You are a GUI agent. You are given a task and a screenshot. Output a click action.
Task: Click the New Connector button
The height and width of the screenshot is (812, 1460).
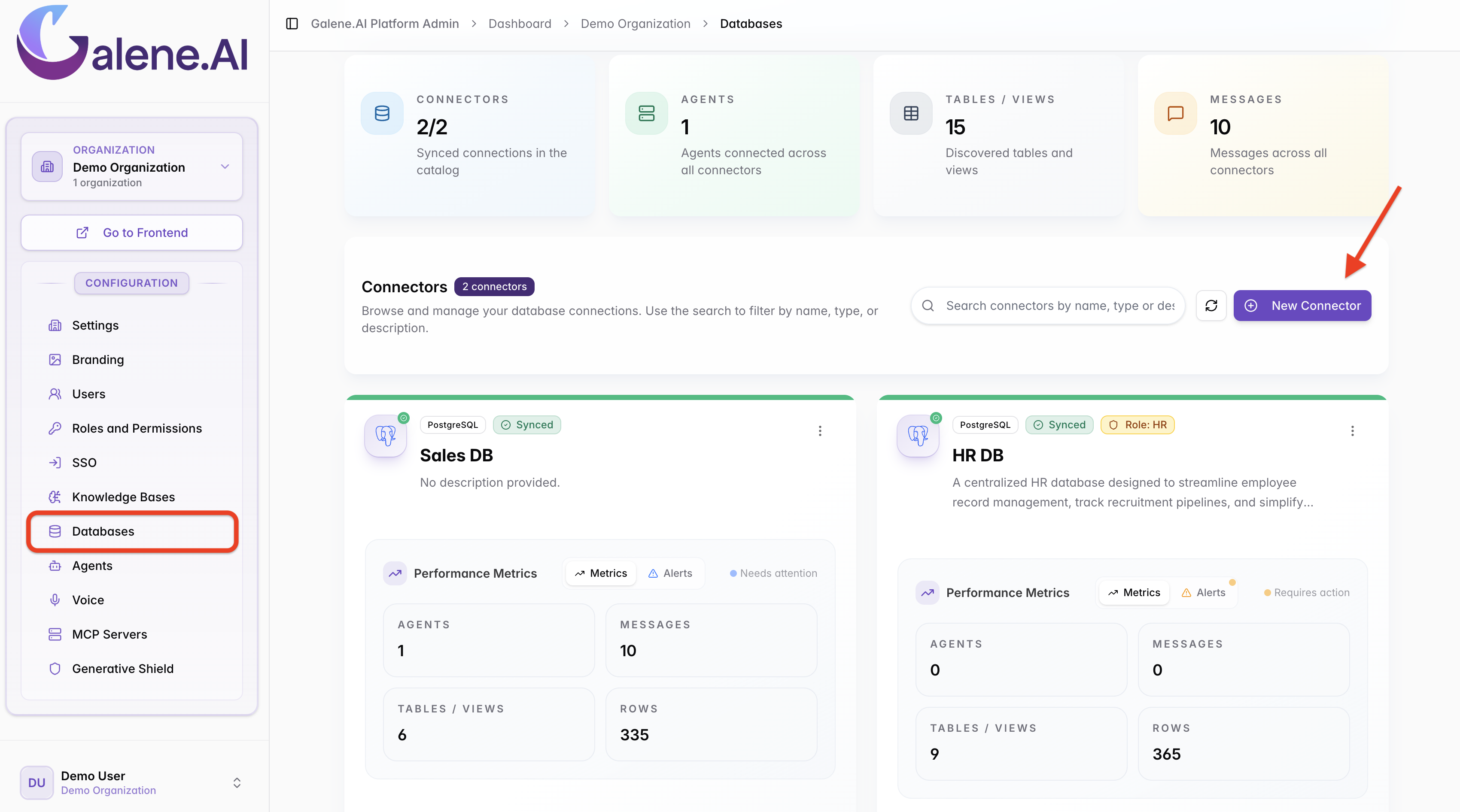point(1302,306)
